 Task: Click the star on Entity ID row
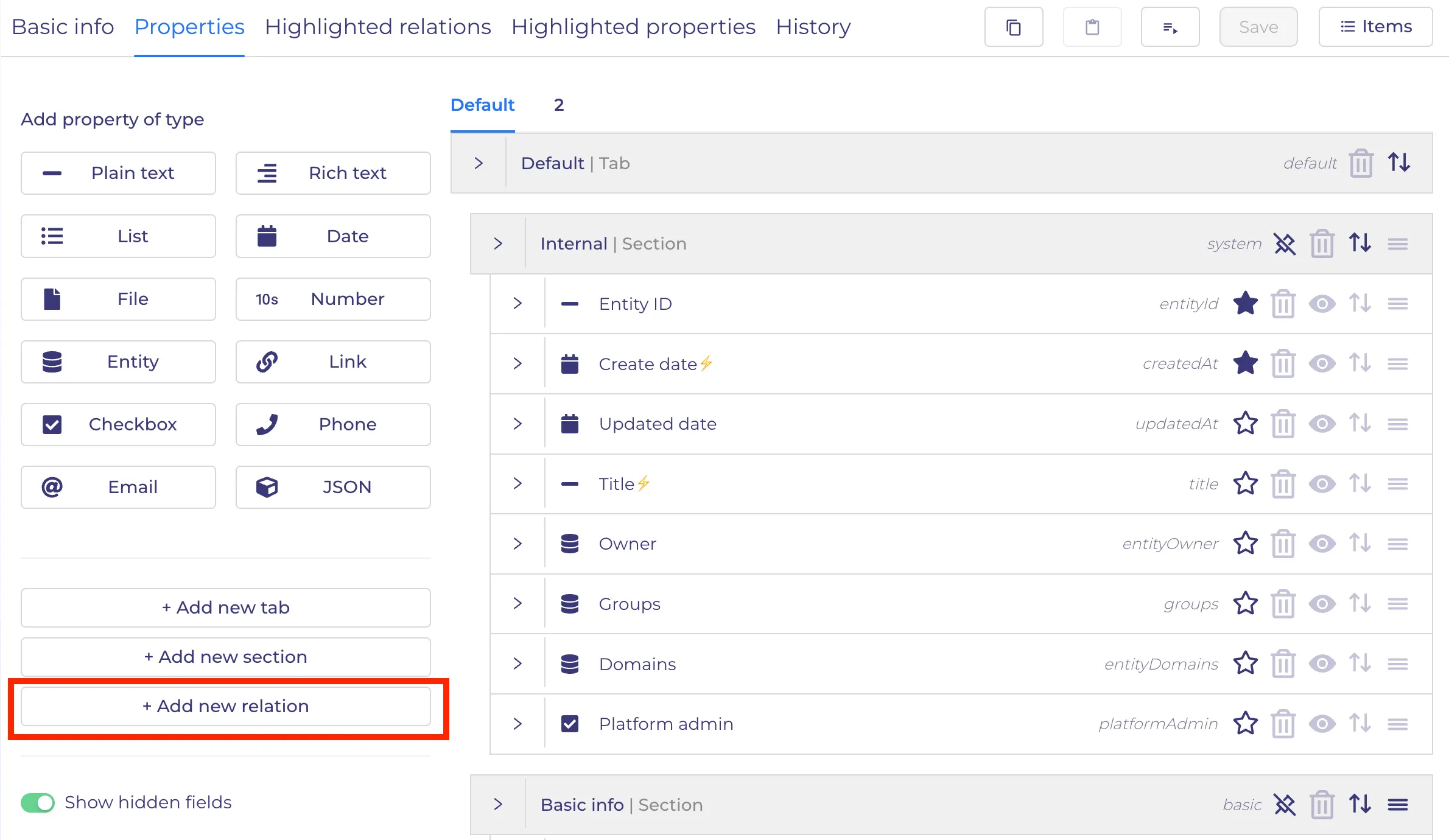click(x=1246, y=303)
